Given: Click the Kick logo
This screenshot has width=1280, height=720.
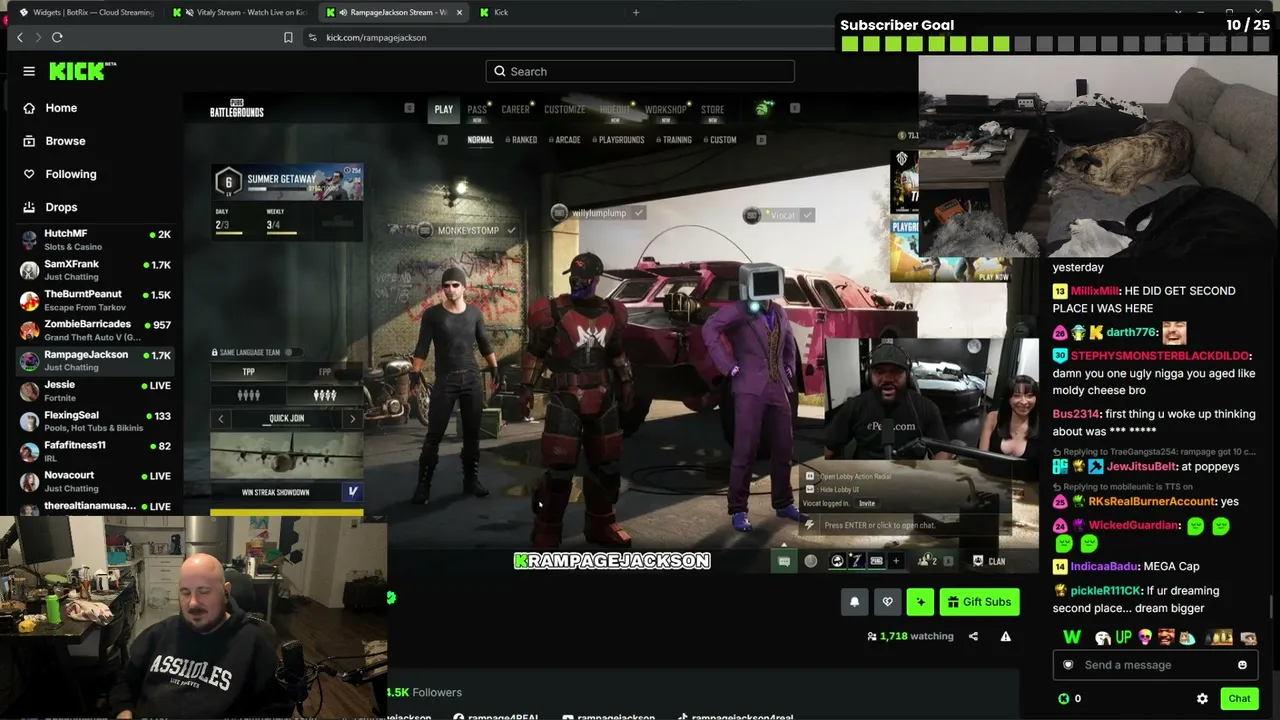Looking at the screenshot, I should (x=83, y=71).
